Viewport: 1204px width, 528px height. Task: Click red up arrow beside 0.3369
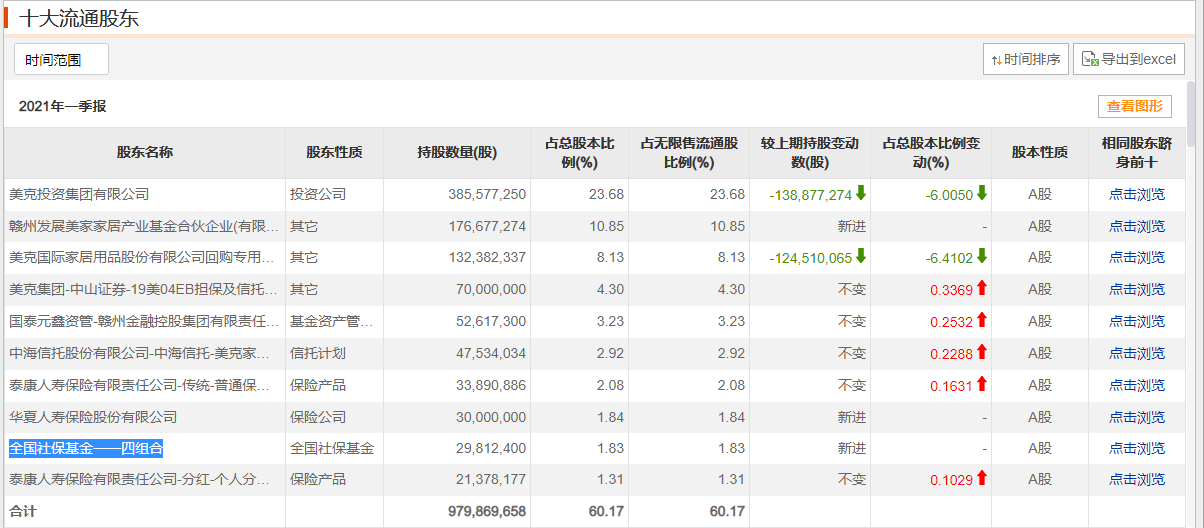click(982, 289)
